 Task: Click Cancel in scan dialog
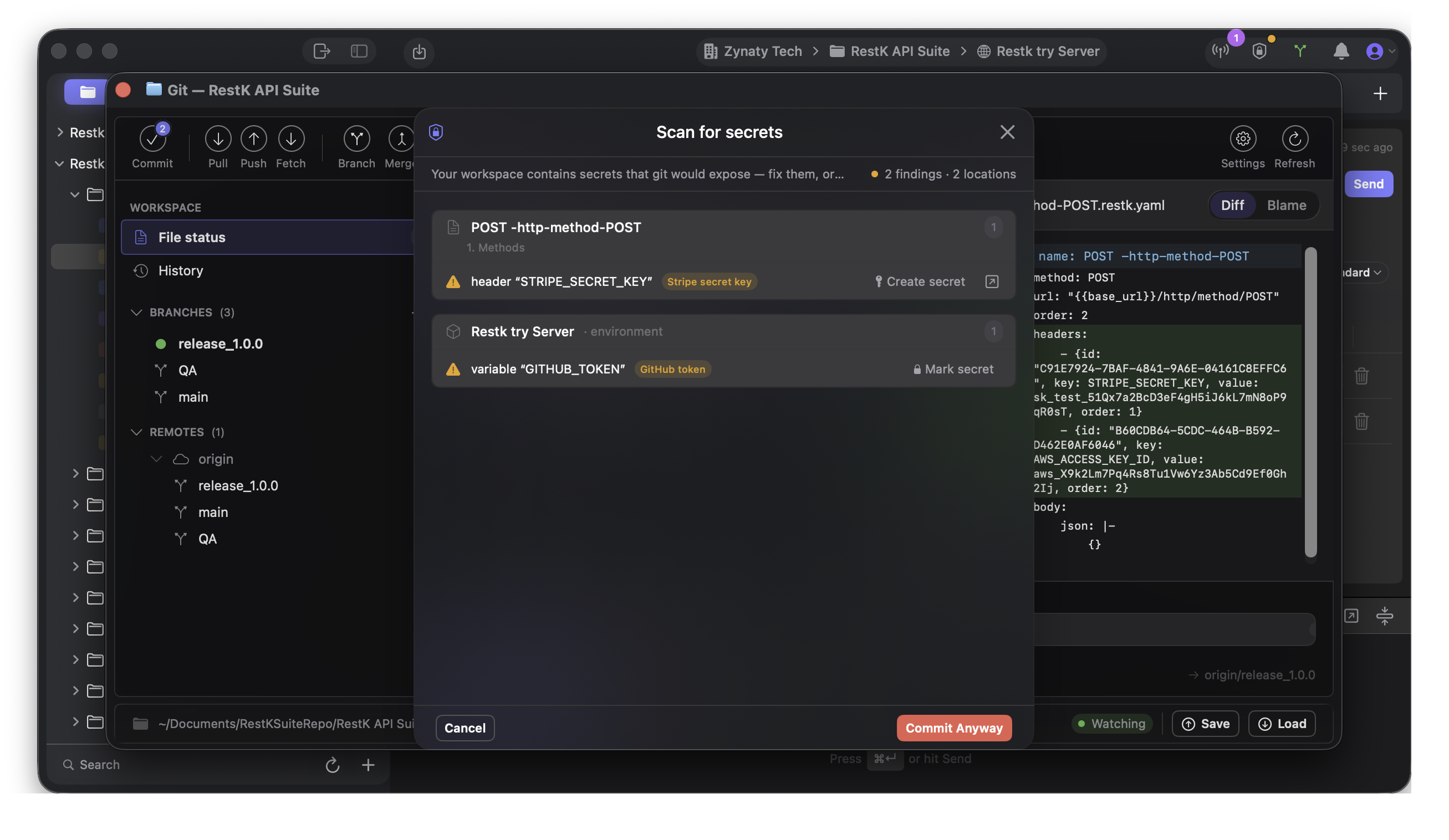465,728
